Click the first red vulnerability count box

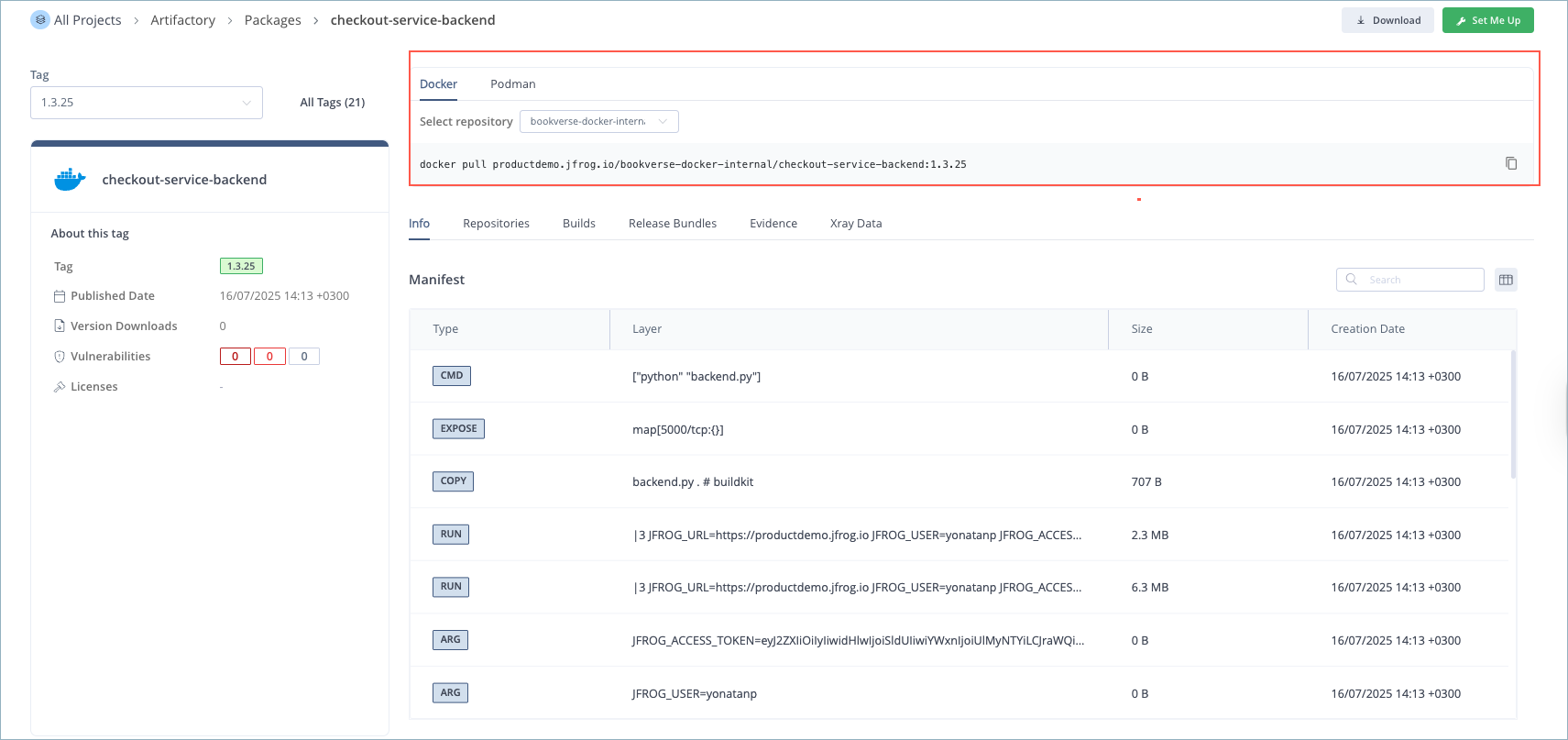coord(236,357)
